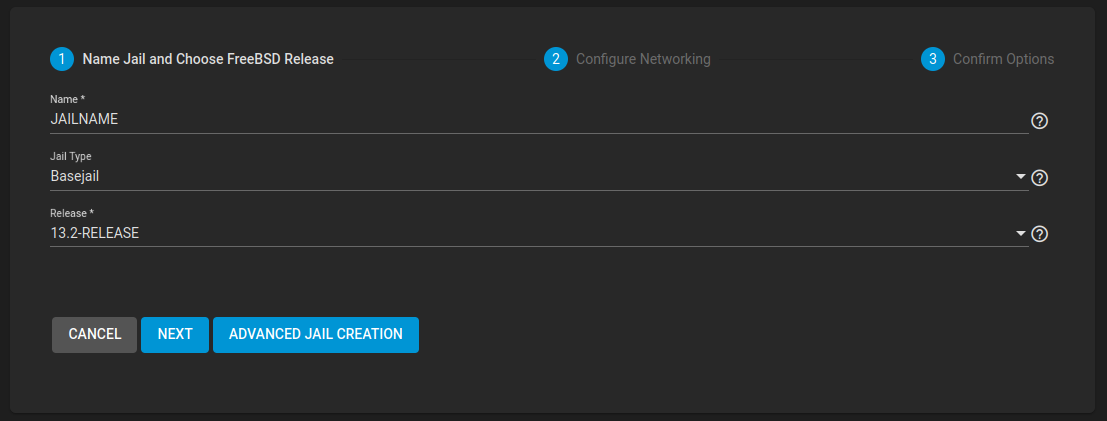
Task: Click the step 2 number circle
Action: point(556,59)
